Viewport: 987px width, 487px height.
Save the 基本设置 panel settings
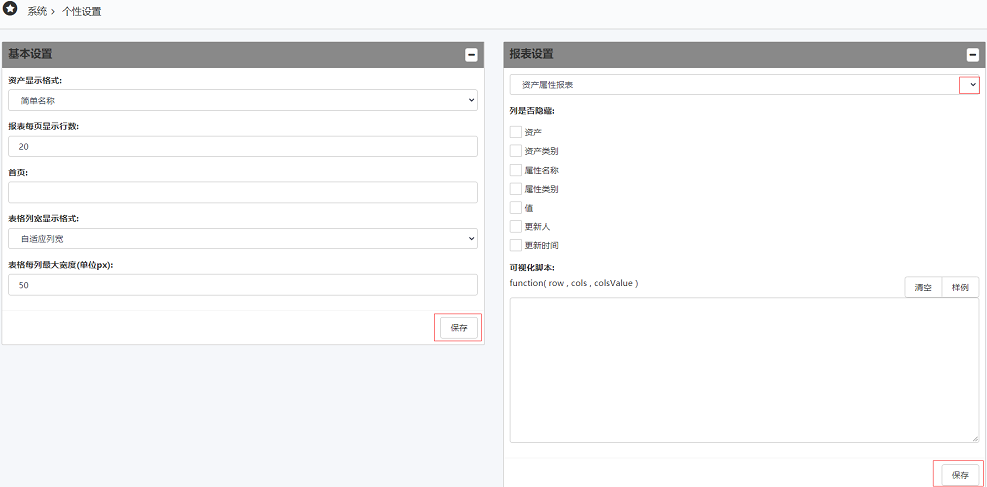(458, 327)
